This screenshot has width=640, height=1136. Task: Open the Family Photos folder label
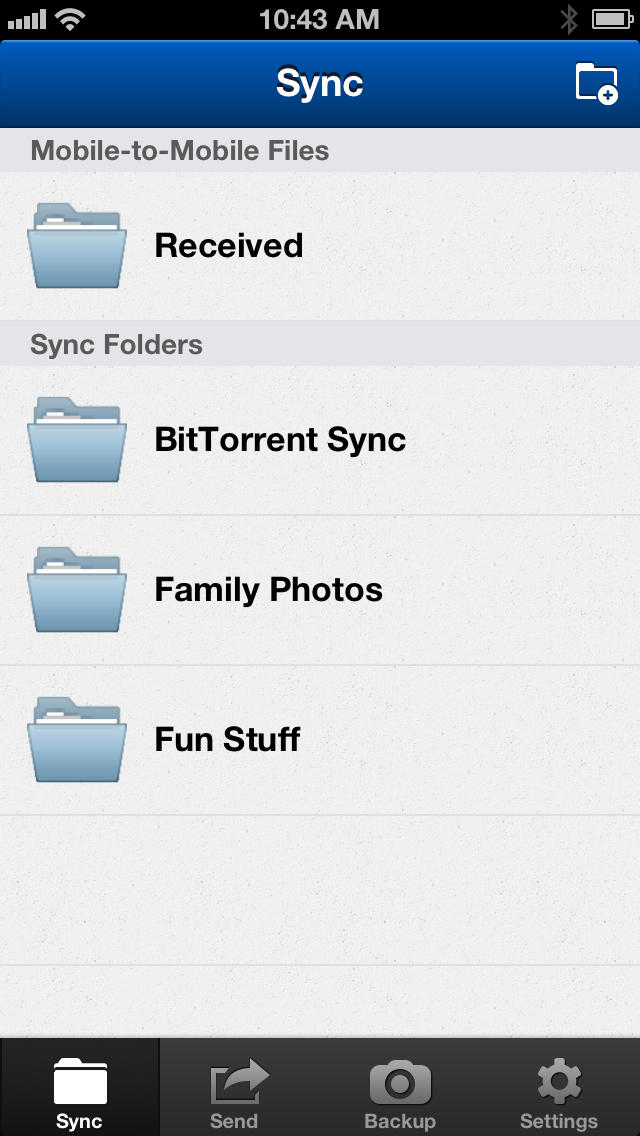(x=268, y=590)
